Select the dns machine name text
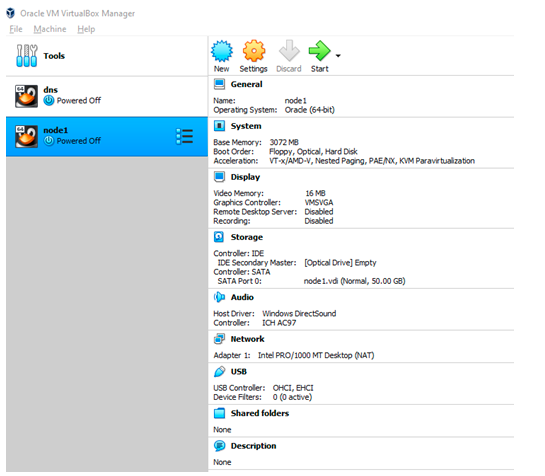 (x=50, y=90)
